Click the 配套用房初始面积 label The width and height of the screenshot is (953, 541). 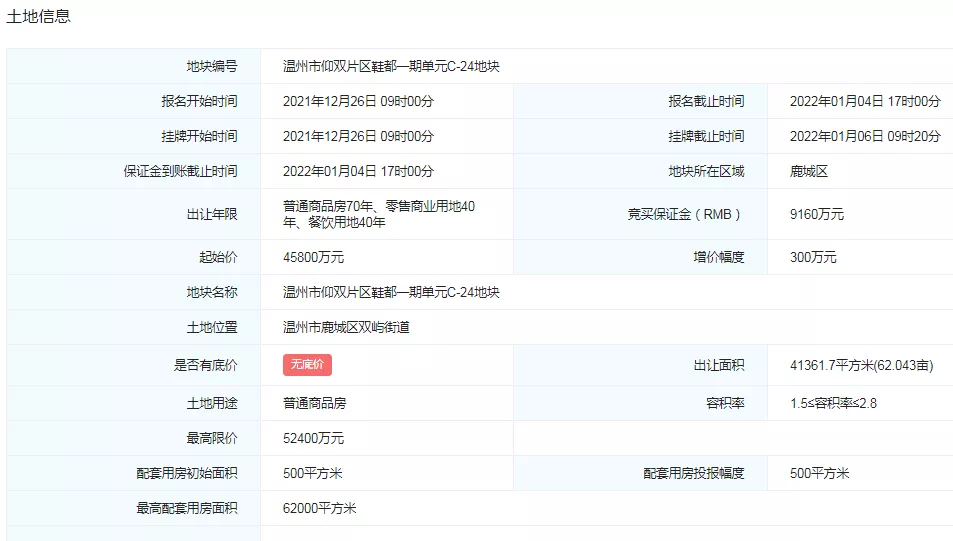[x=187, y=473]
